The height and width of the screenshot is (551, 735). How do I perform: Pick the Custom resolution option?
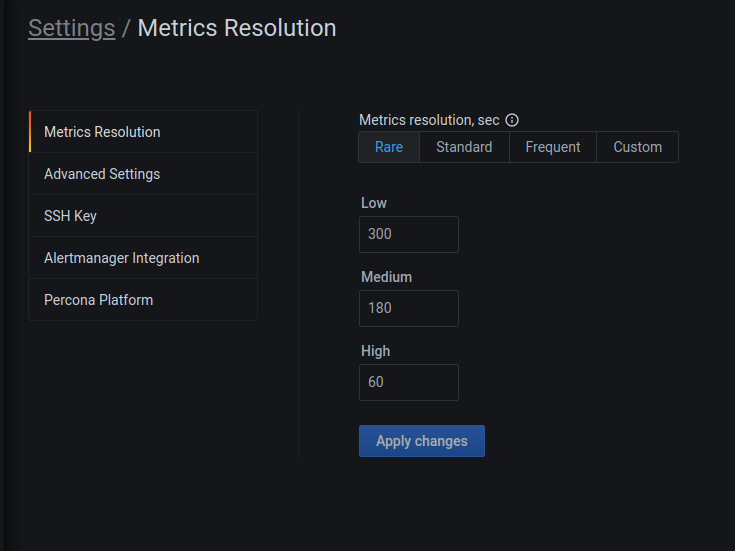point(637,147)
